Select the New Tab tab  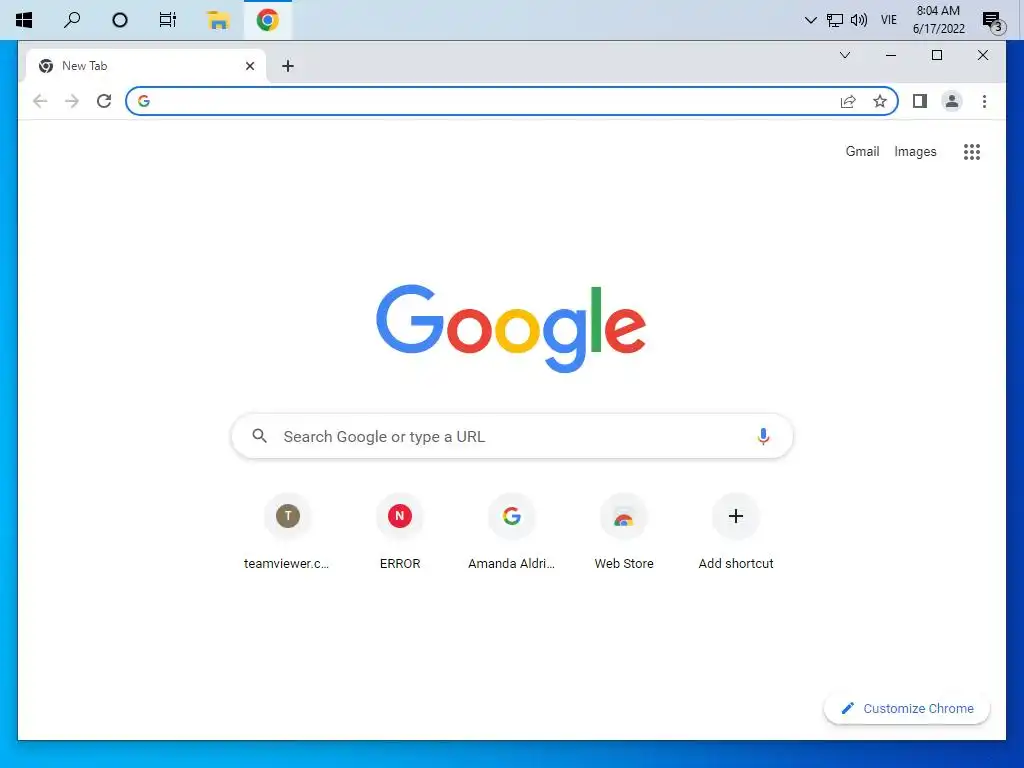146,66
